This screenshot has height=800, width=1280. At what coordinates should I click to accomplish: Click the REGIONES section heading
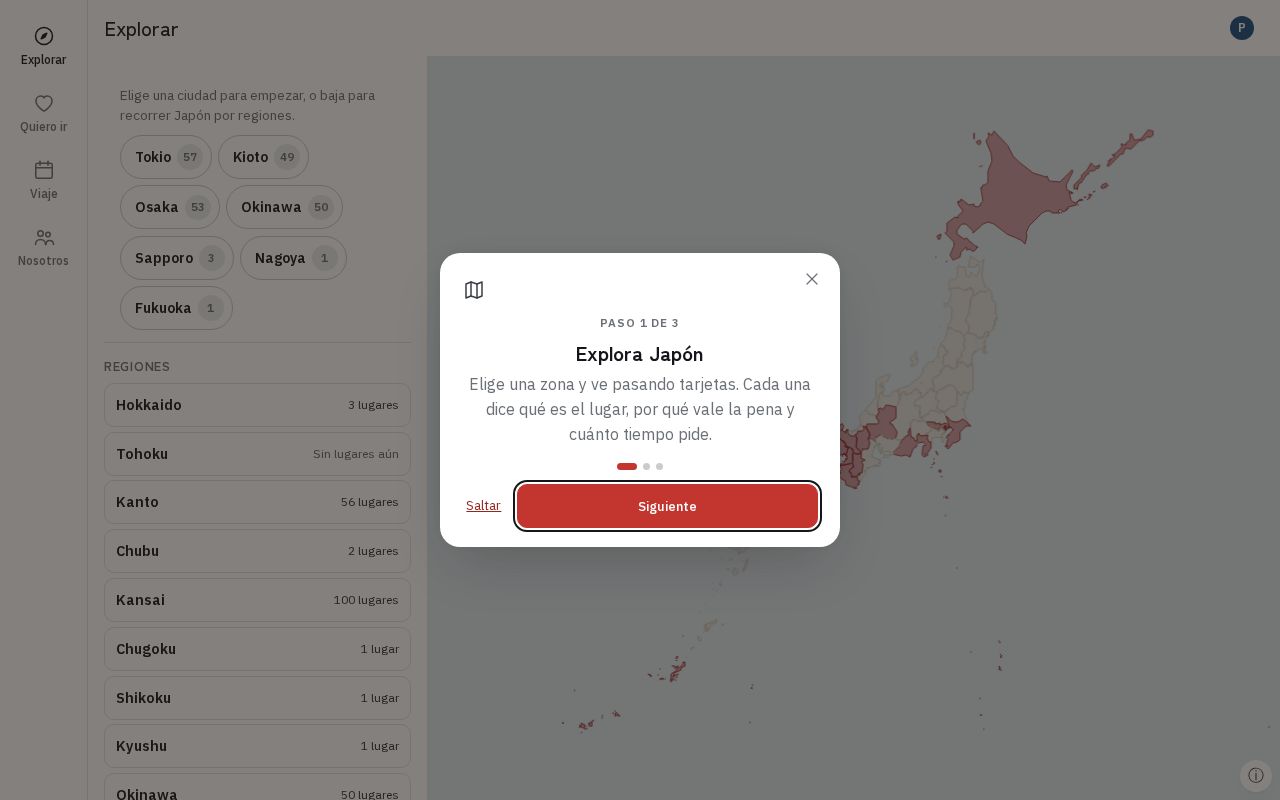pos(137,367)
